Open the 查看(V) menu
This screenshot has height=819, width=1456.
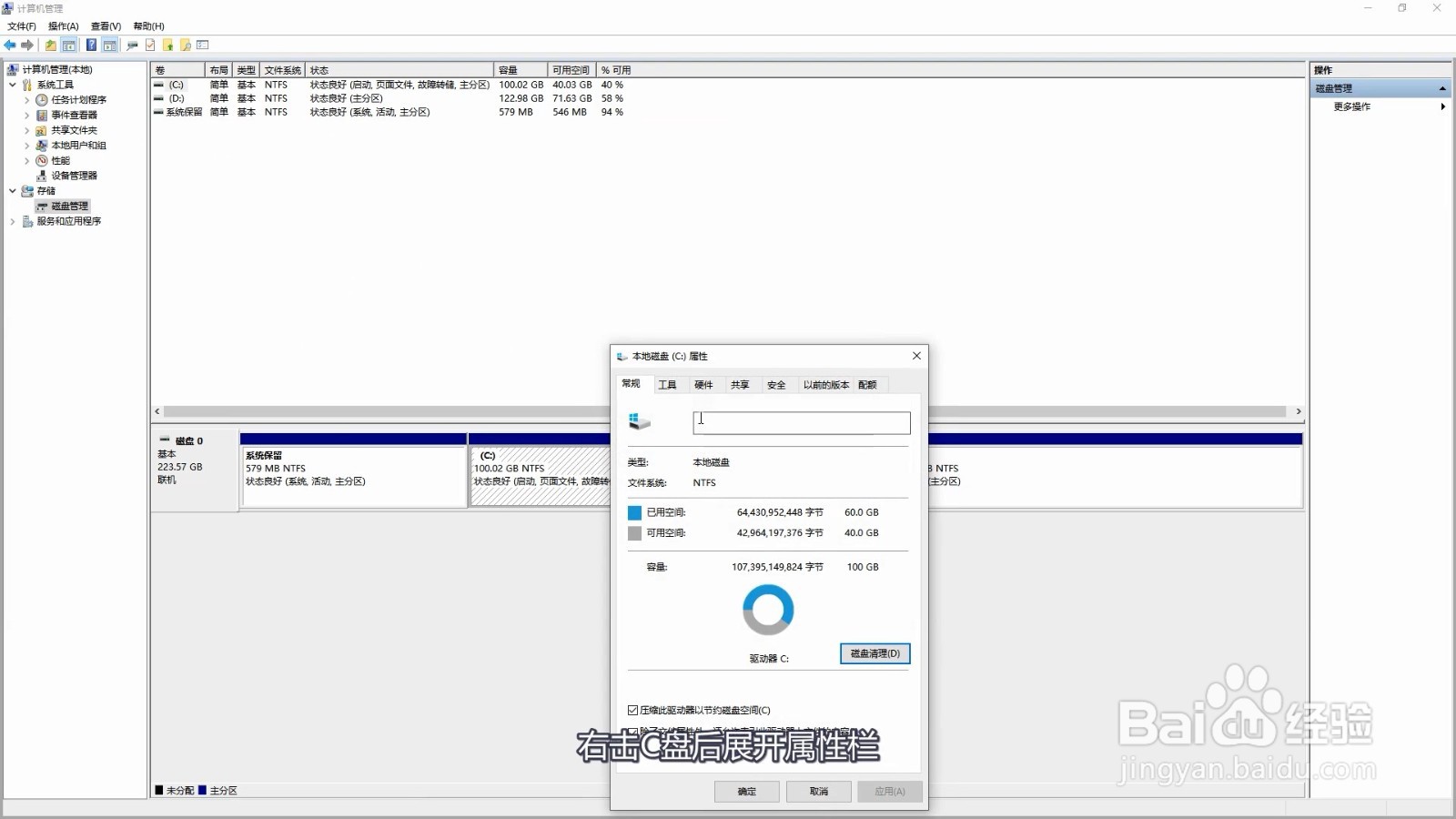[x=106, y=26]
